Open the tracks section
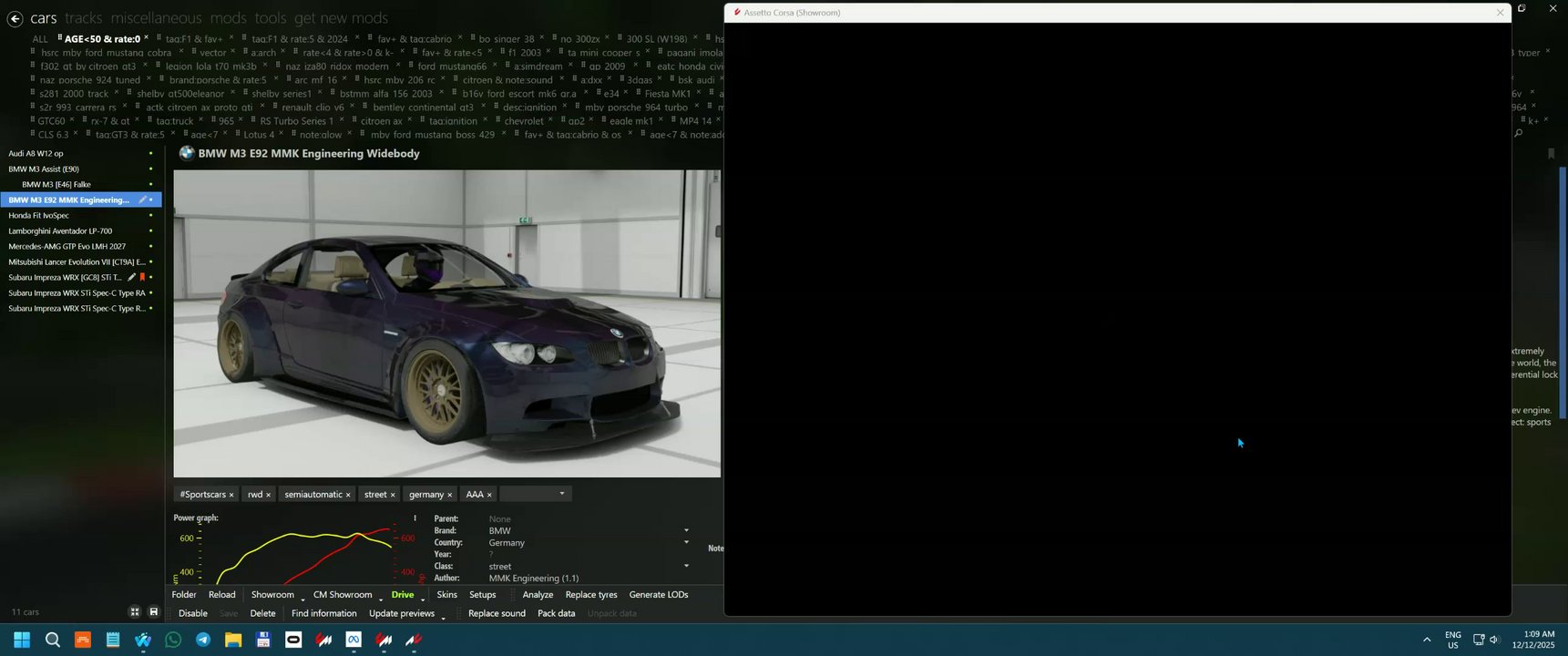1568x656 pixels. coord(83,18)
